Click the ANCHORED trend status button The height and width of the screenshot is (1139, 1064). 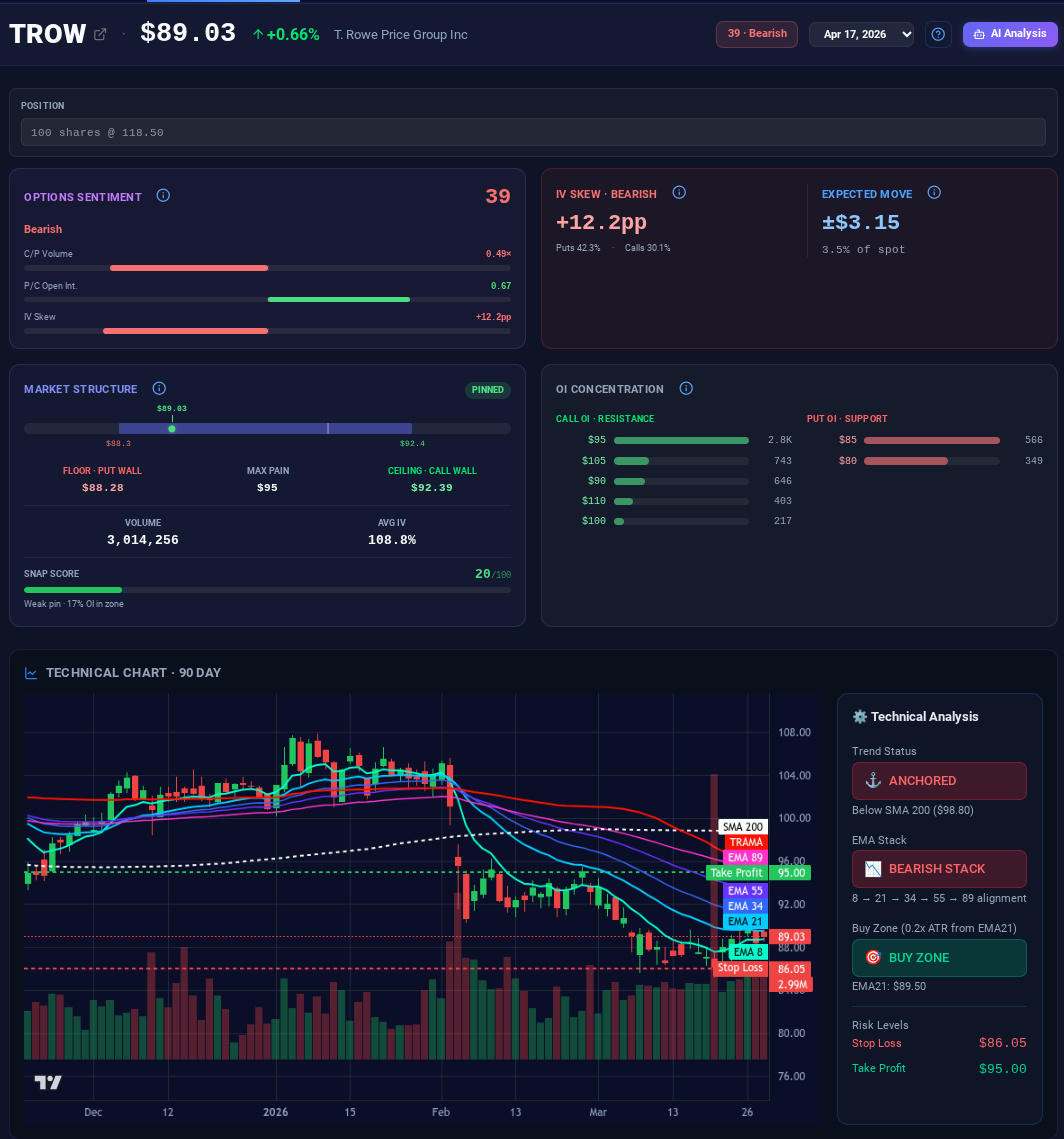(x=939, y=781)
